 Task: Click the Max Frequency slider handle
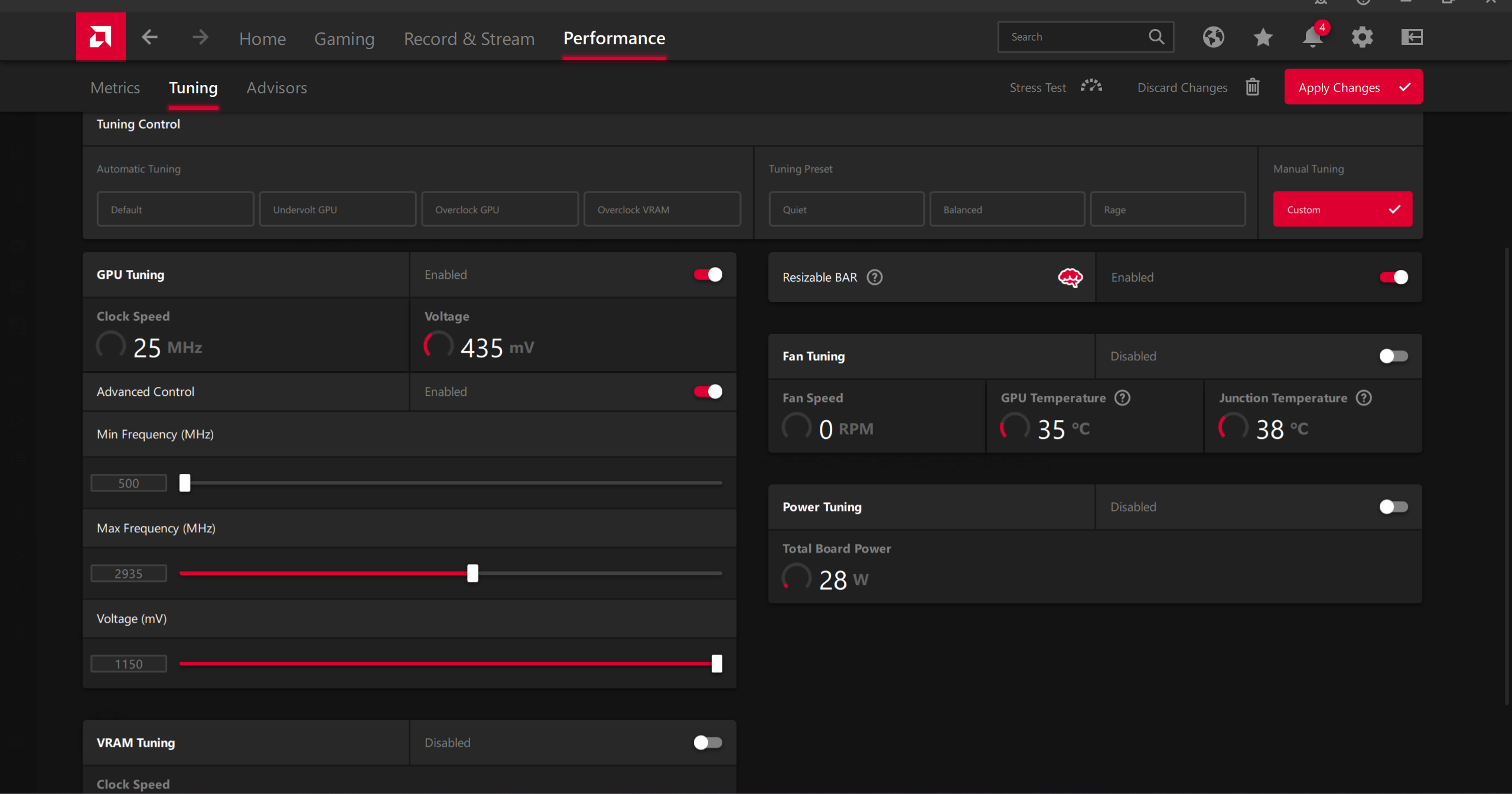point(472,573)
